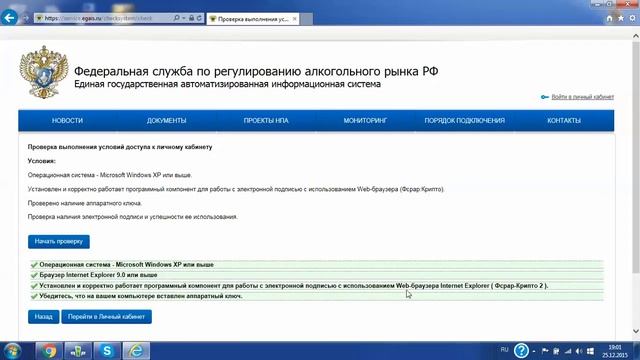Open Skype from taskbar
The width and height of the screenshot is (640, 360).
[107, 351]
